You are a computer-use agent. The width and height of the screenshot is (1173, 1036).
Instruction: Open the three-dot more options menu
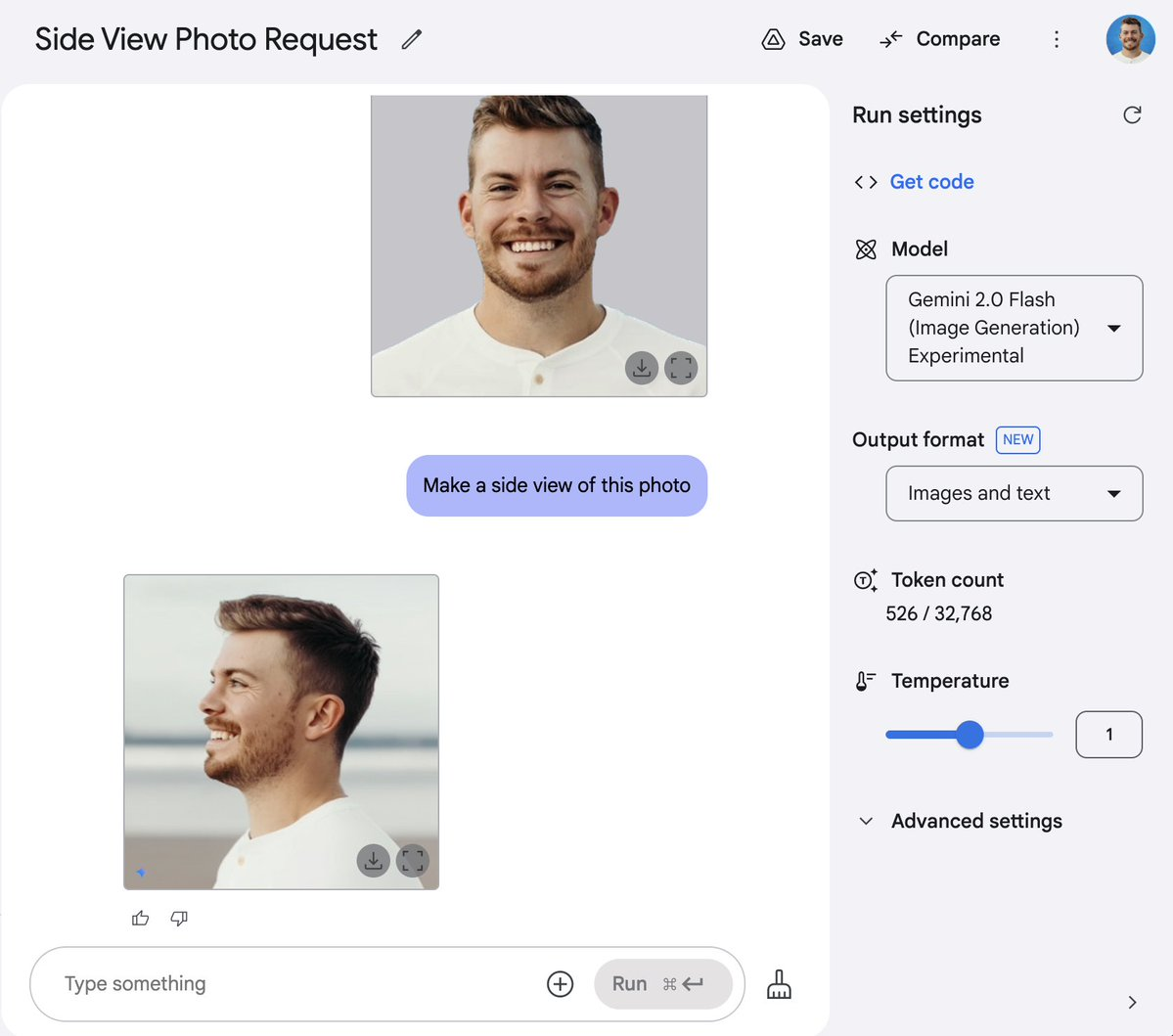pyautogui.click(x=1057, y=40)
